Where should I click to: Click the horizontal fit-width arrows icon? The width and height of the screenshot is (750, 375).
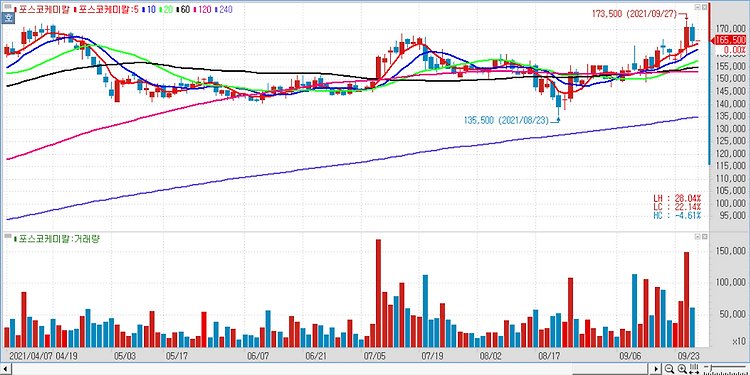[694, 369]
